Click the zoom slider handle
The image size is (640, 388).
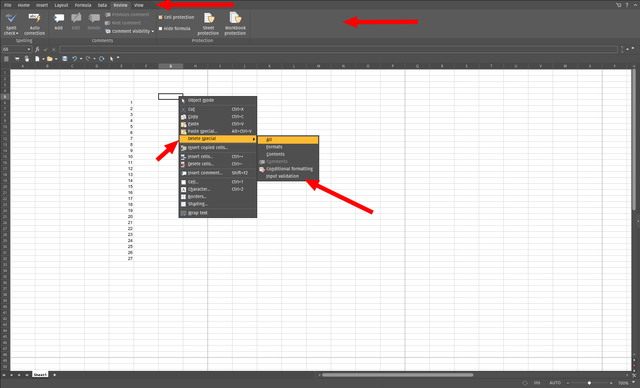click(x=589, y=383)
